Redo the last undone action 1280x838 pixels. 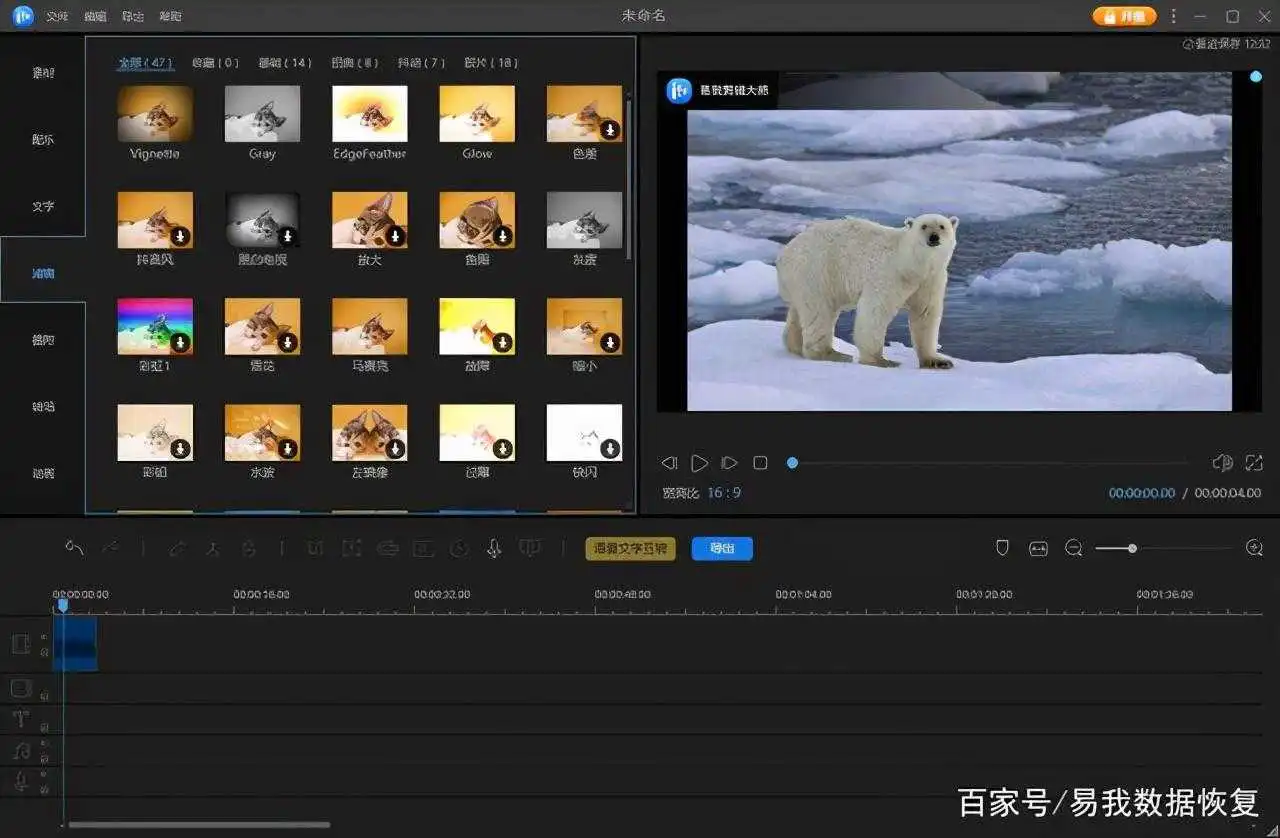click(110, 548)
